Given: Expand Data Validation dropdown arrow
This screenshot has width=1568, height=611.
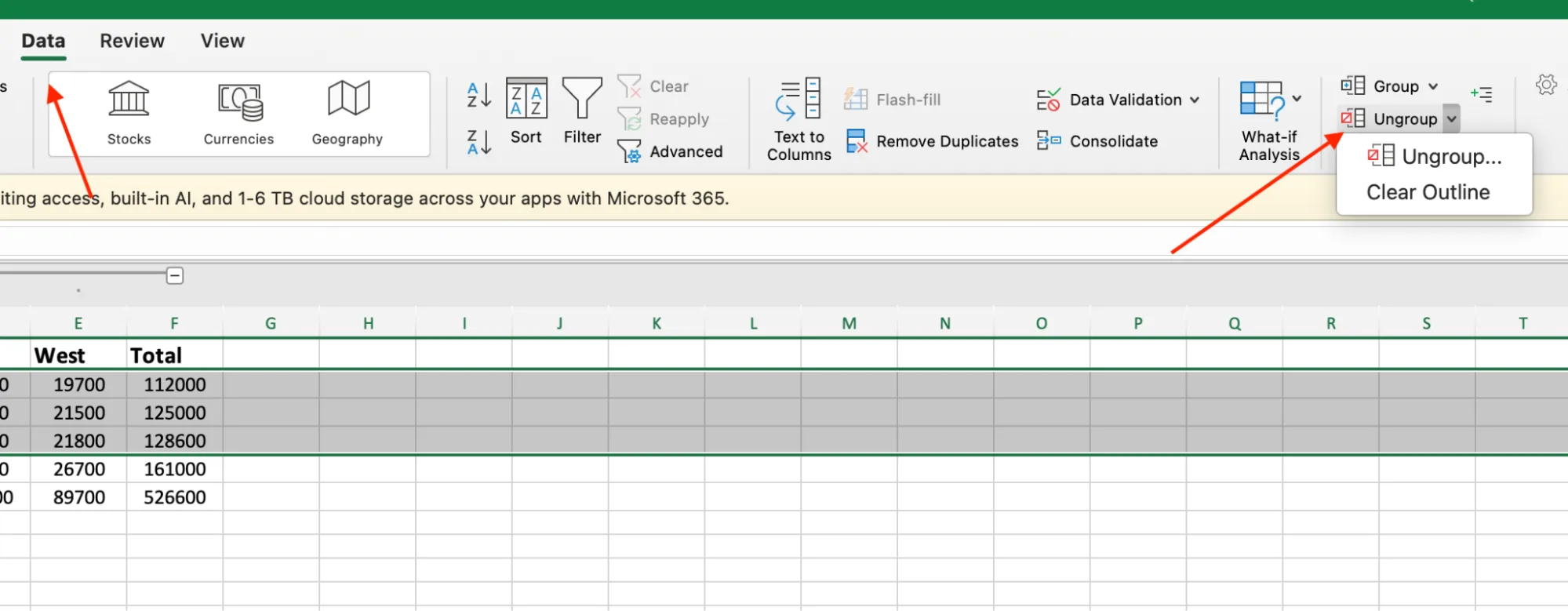Looking at the screenshot, I should click(x=1195, y=100).
